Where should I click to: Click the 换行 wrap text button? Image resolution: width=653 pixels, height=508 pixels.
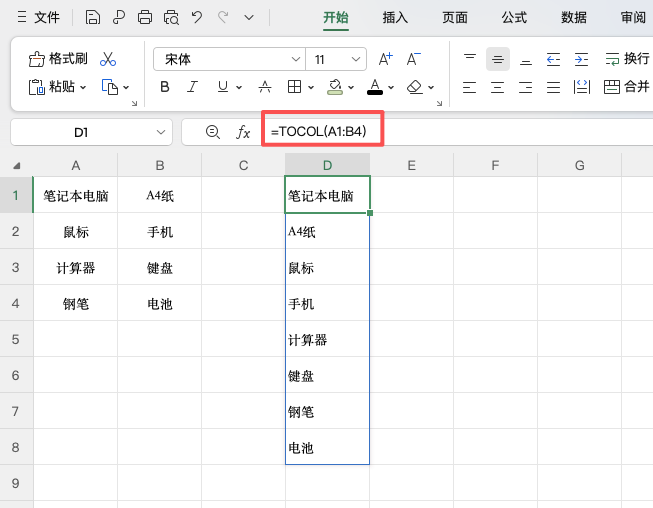click(627, 59)
